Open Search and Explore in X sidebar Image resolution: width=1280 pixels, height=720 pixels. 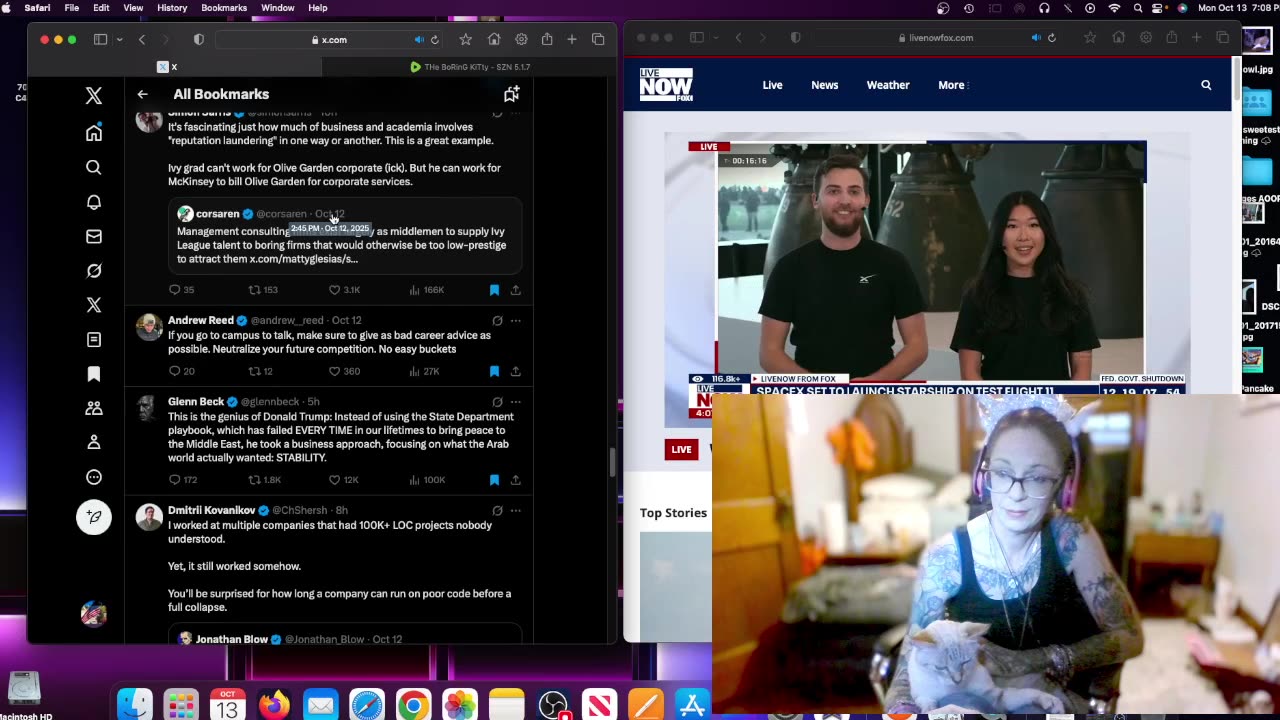pos(94,167)
